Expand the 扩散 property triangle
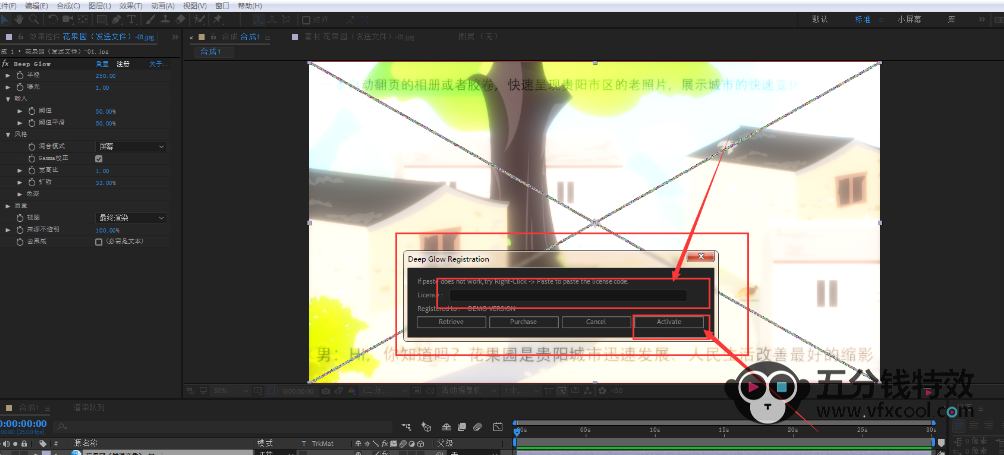This screenshot has height=455, width=1004. pos(20,182)
